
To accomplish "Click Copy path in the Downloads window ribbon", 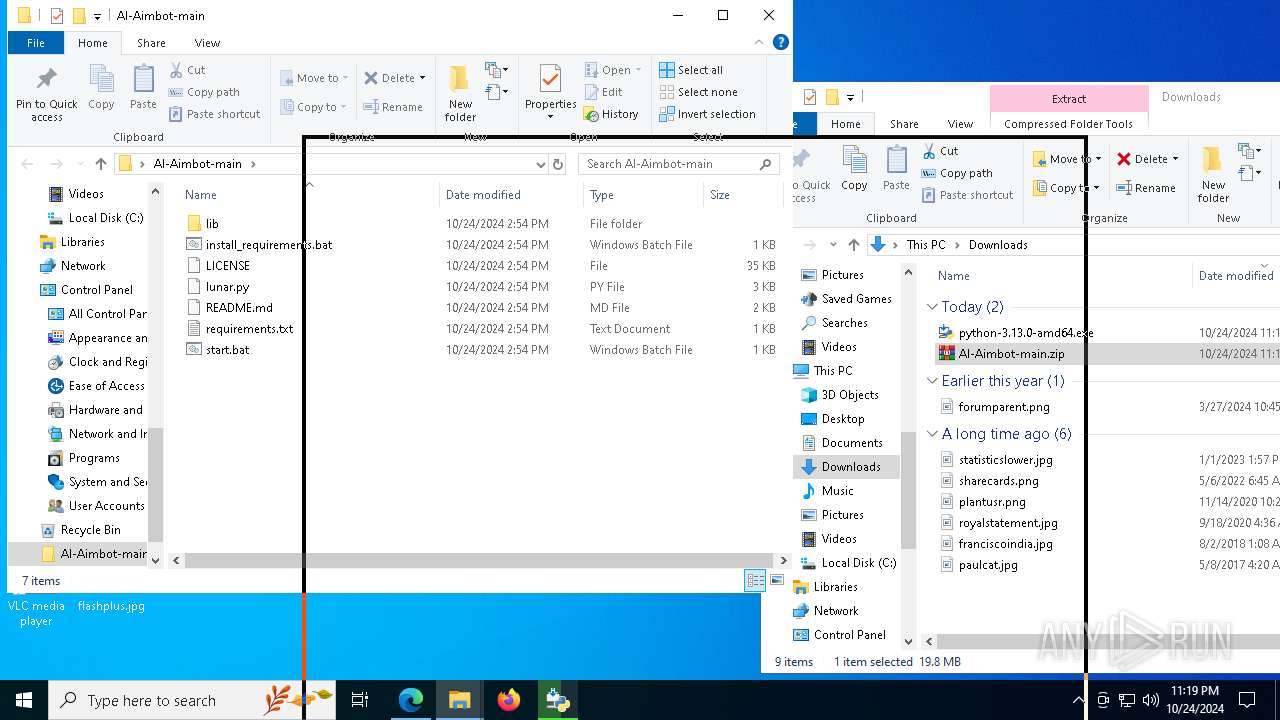I will click(956, 173).
